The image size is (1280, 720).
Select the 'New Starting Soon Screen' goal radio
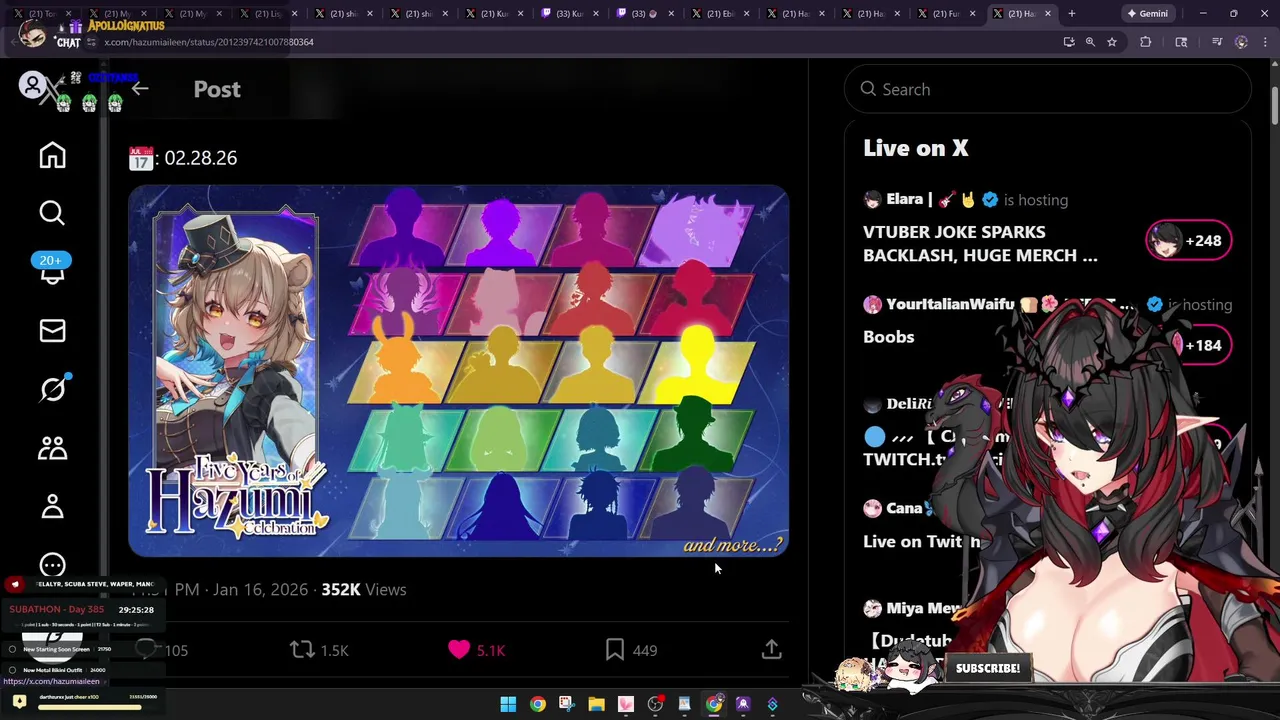12,649
